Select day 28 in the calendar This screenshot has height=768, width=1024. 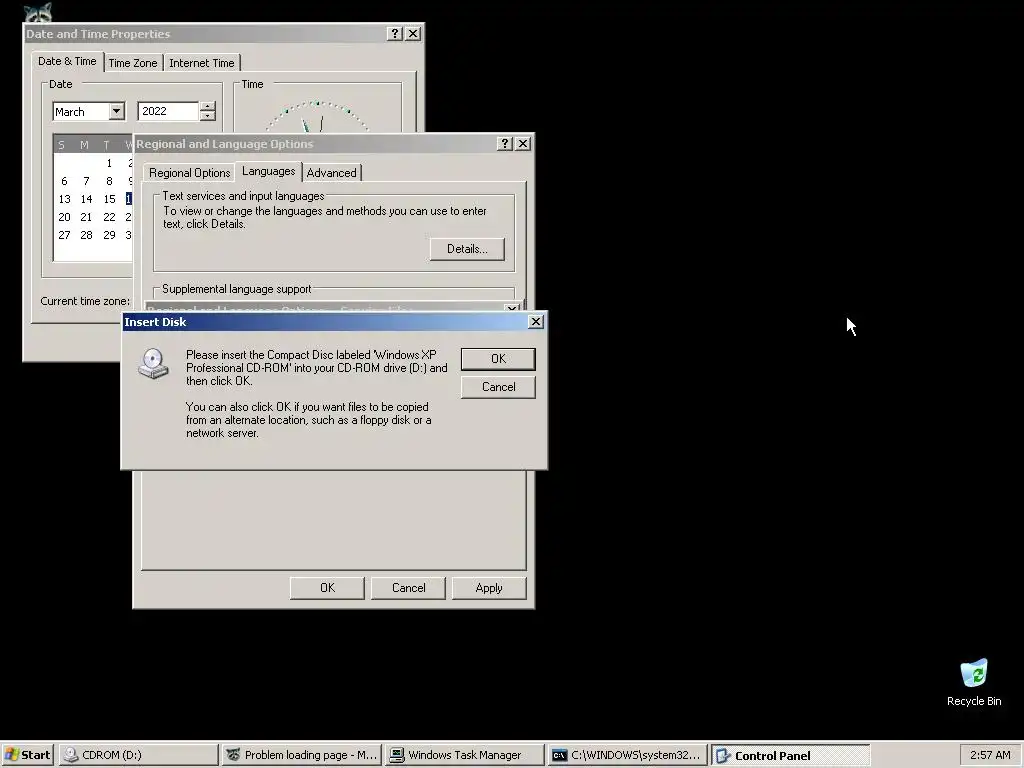click(86, 235)
